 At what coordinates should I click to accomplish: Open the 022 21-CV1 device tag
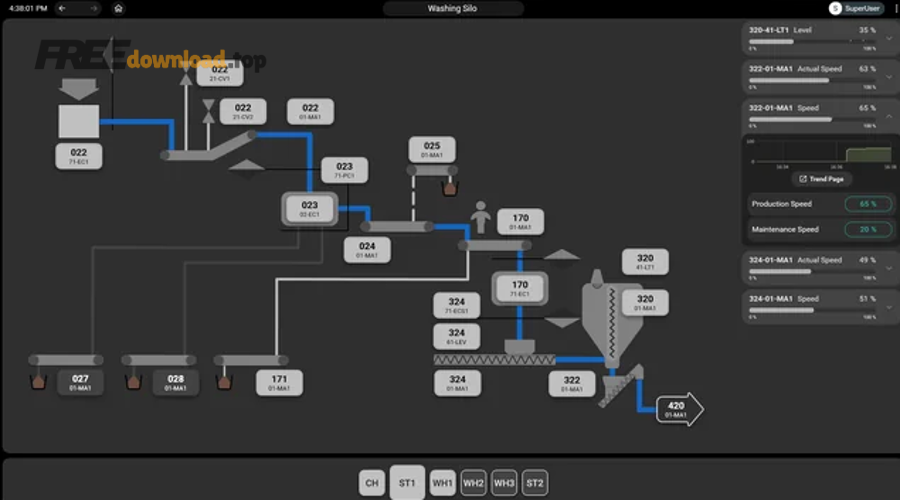[220, 73]
